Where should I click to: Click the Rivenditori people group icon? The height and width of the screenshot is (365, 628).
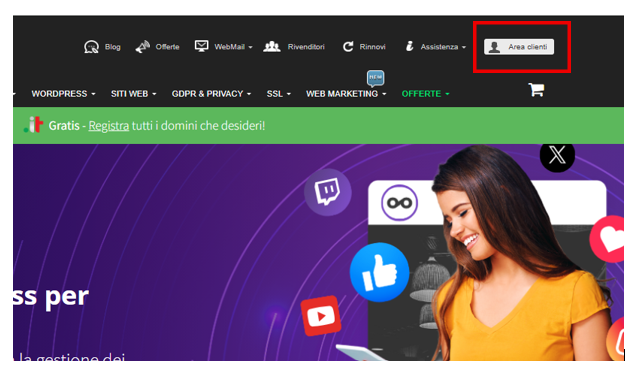[x=272, y=46]
